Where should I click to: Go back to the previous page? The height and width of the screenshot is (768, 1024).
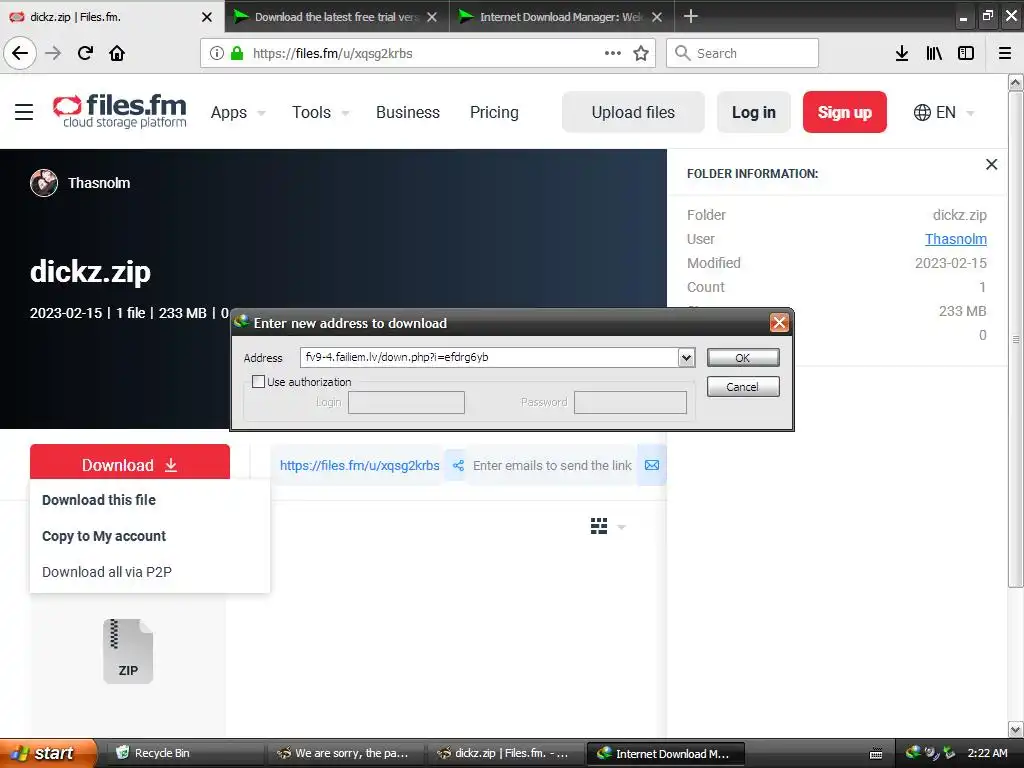(20, 53)
